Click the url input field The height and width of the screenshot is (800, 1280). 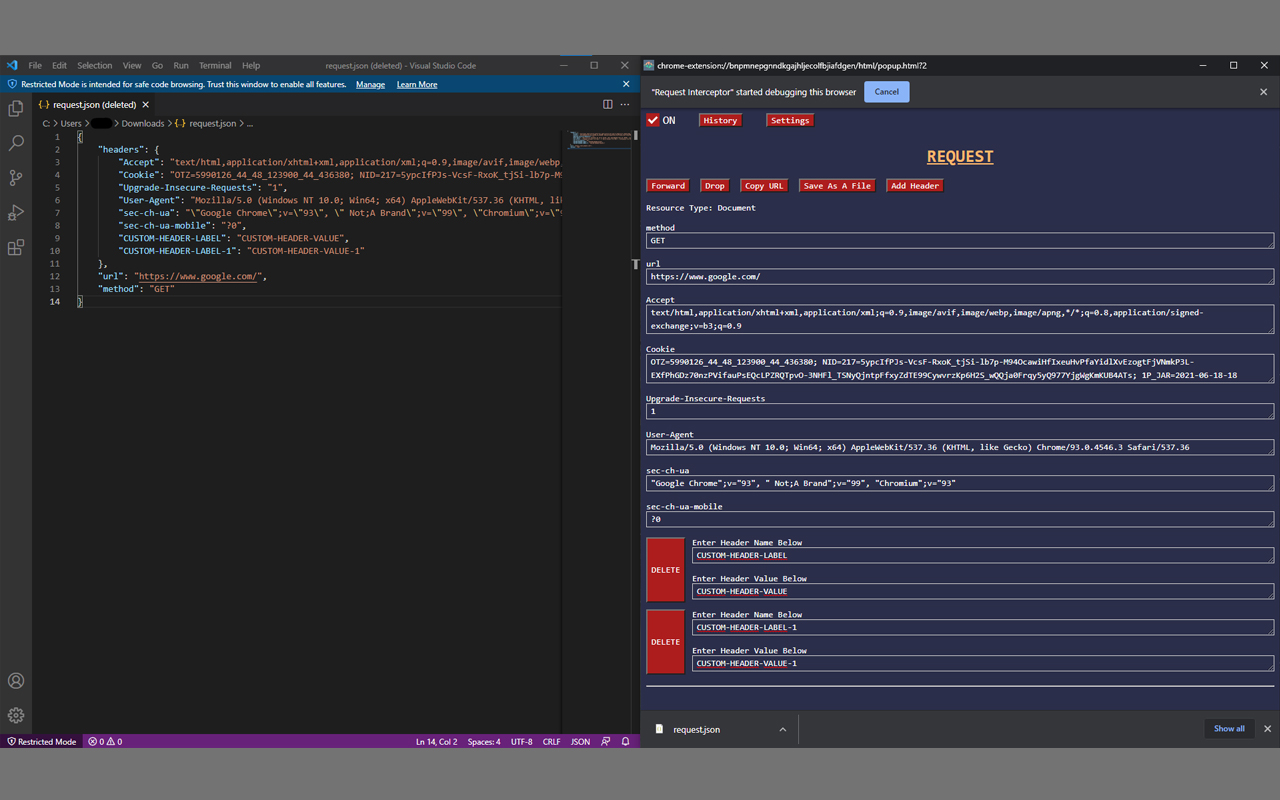pyautogui.click(x=960, y=277)
